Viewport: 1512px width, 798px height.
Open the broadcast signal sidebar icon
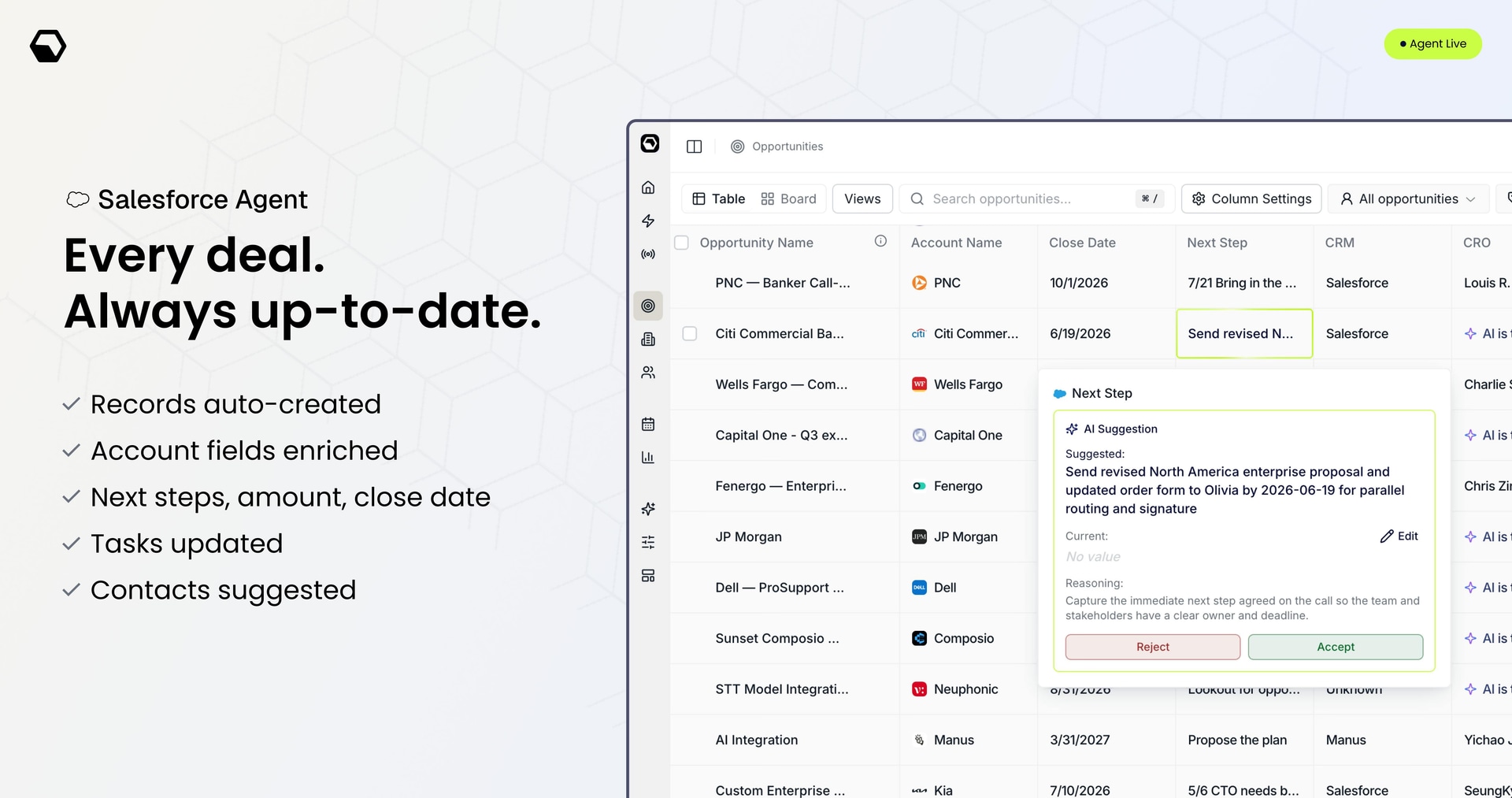[x=648, y=254]
